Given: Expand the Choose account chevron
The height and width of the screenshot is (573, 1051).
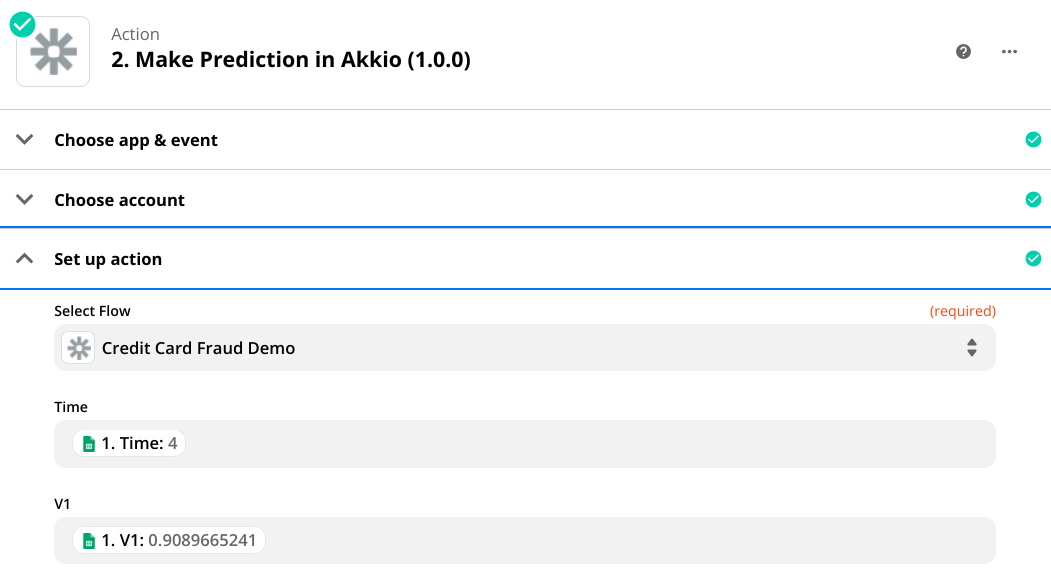Looking at the screenshot, I should (26, 200).
